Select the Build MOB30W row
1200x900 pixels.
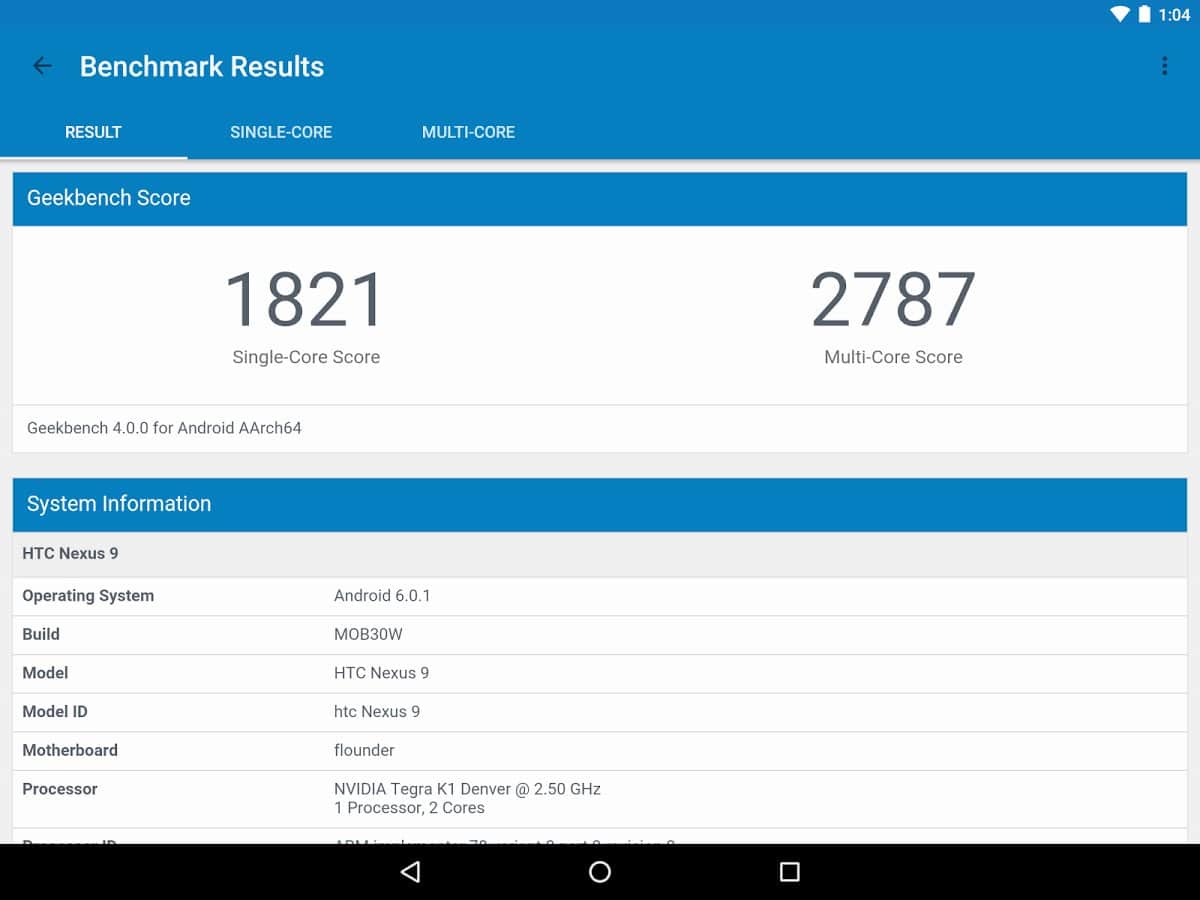click(x=600, y=634)
